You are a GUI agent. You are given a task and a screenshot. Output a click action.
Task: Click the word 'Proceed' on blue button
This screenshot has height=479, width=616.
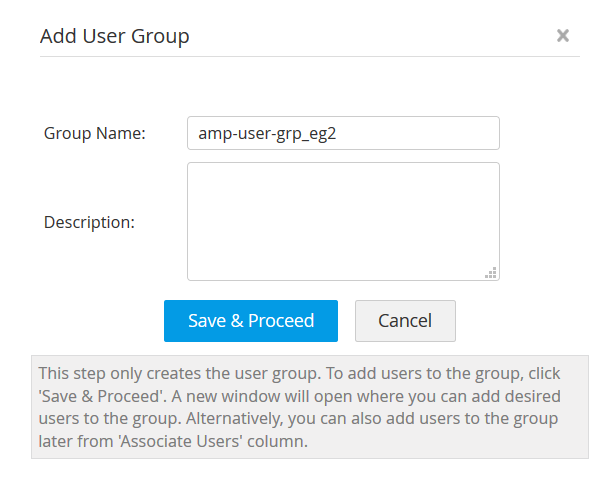pos(281,321)
